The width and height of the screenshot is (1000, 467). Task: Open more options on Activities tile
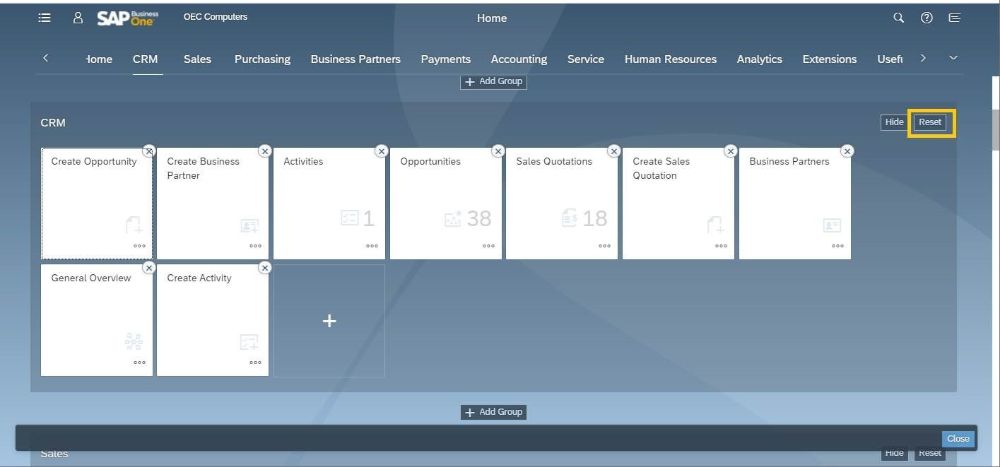pos(372,246)
